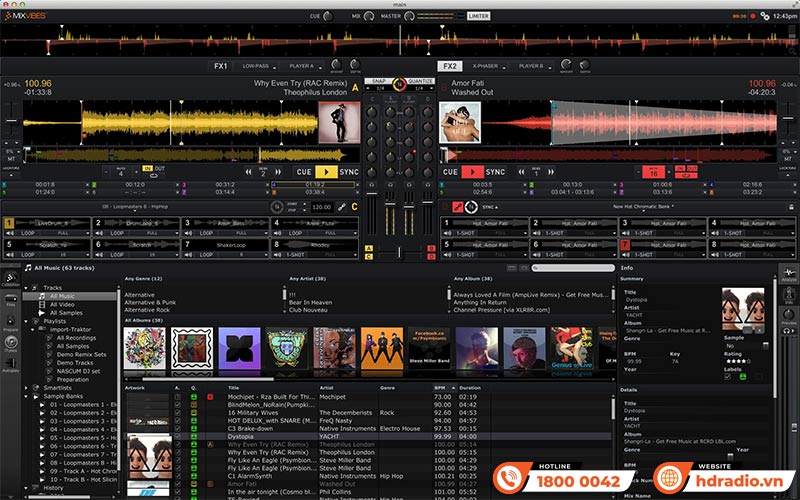Sort tracks by BPM column header
The image size is (800, 500).
(444, 388)
